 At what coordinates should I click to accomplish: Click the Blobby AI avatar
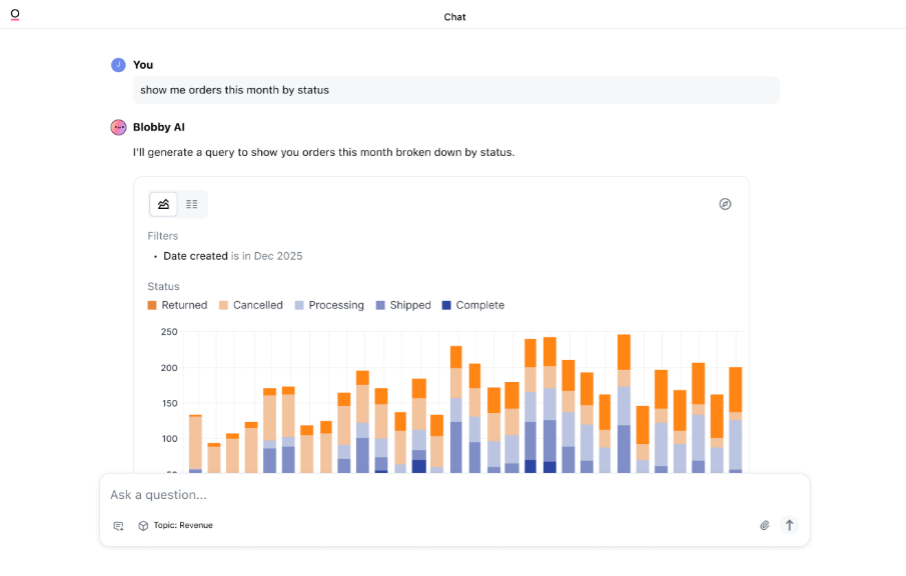pyautogui.click(x=117, y=127)
